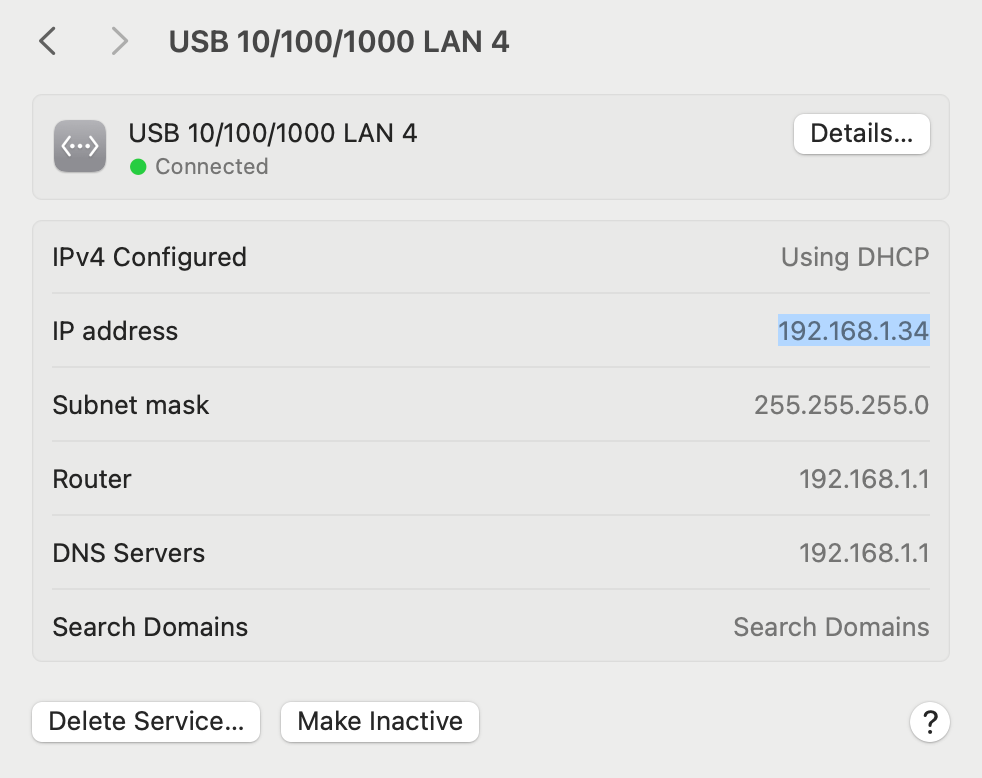Click the service name next to the adapter icon
Viewport: 982px width, 778px height.
[272, 133]
